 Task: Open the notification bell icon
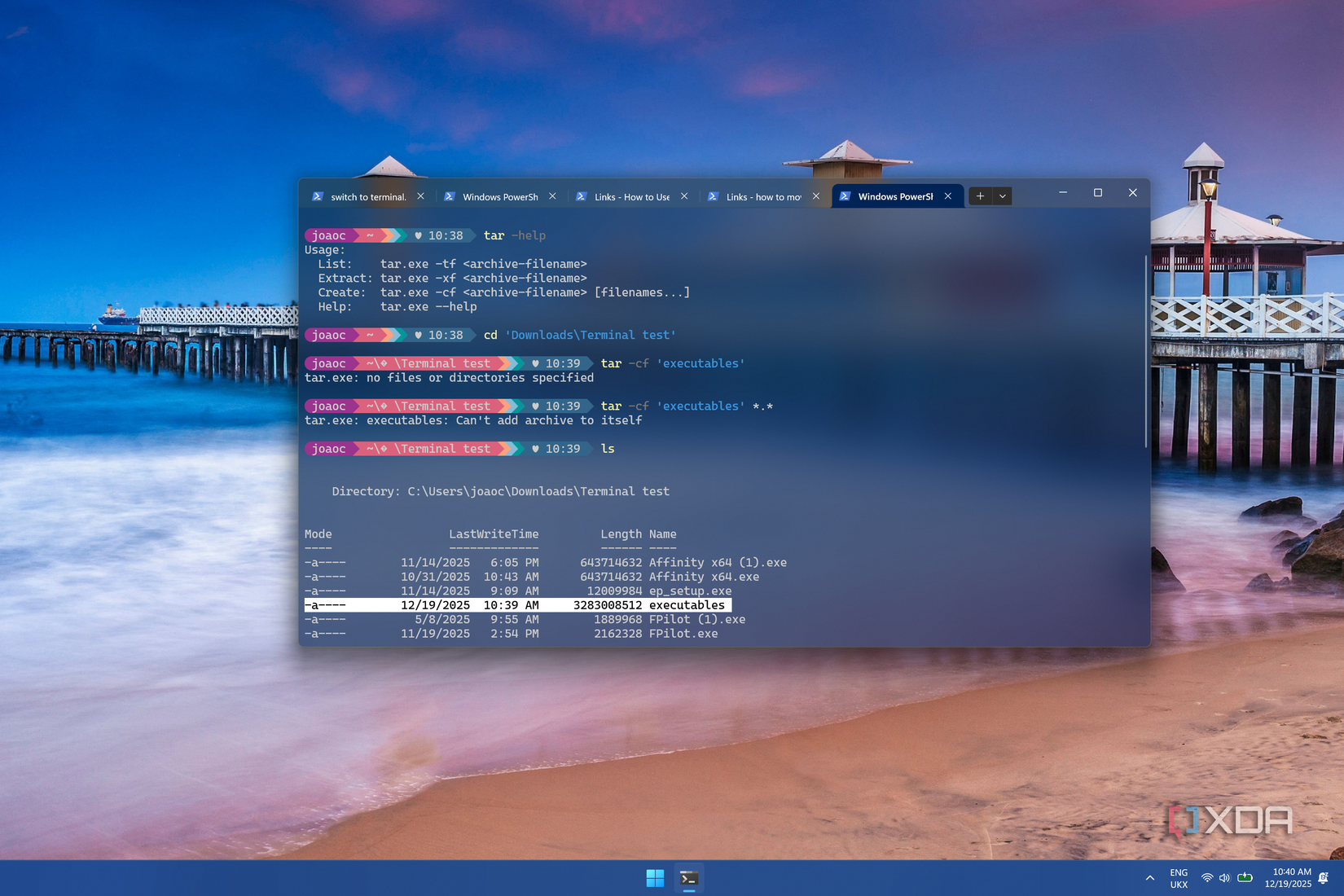(1324, 878)
